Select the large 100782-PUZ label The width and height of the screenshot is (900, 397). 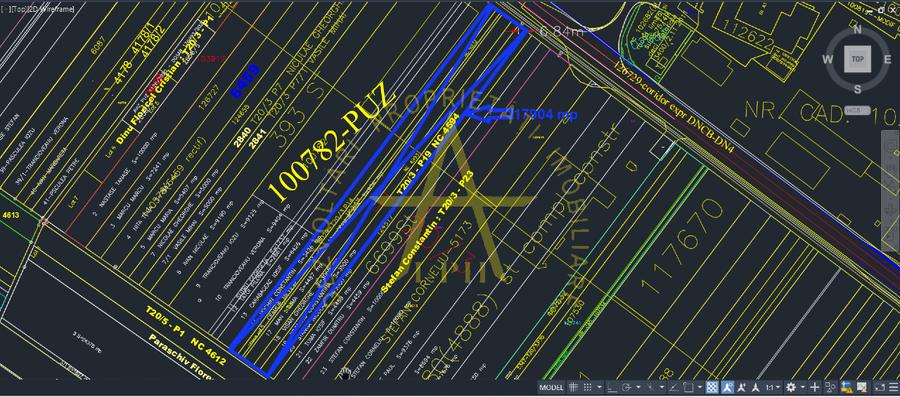click(x=332, y=143)
